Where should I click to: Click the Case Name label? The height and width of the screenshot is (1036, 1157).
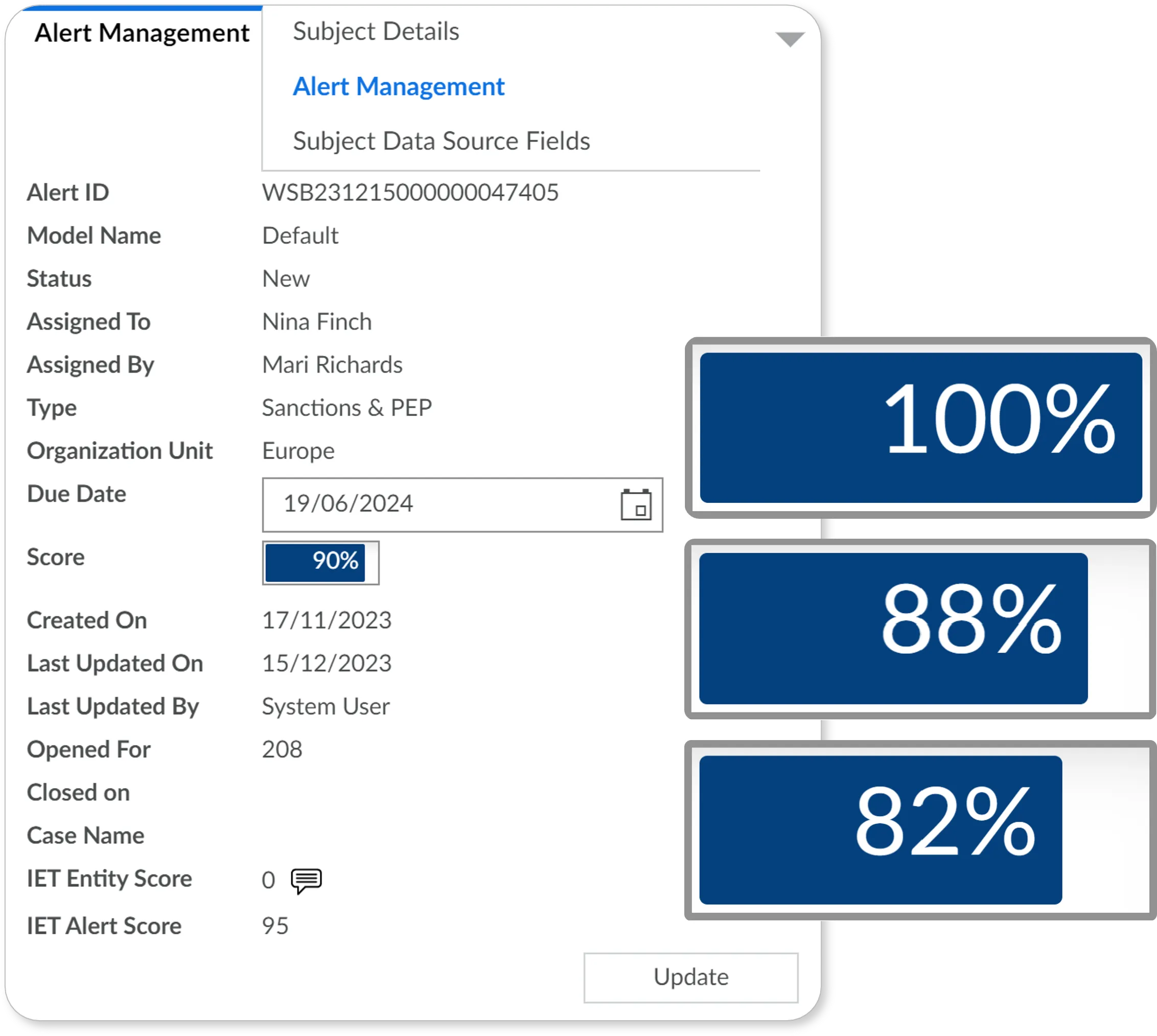pos(85,836)
